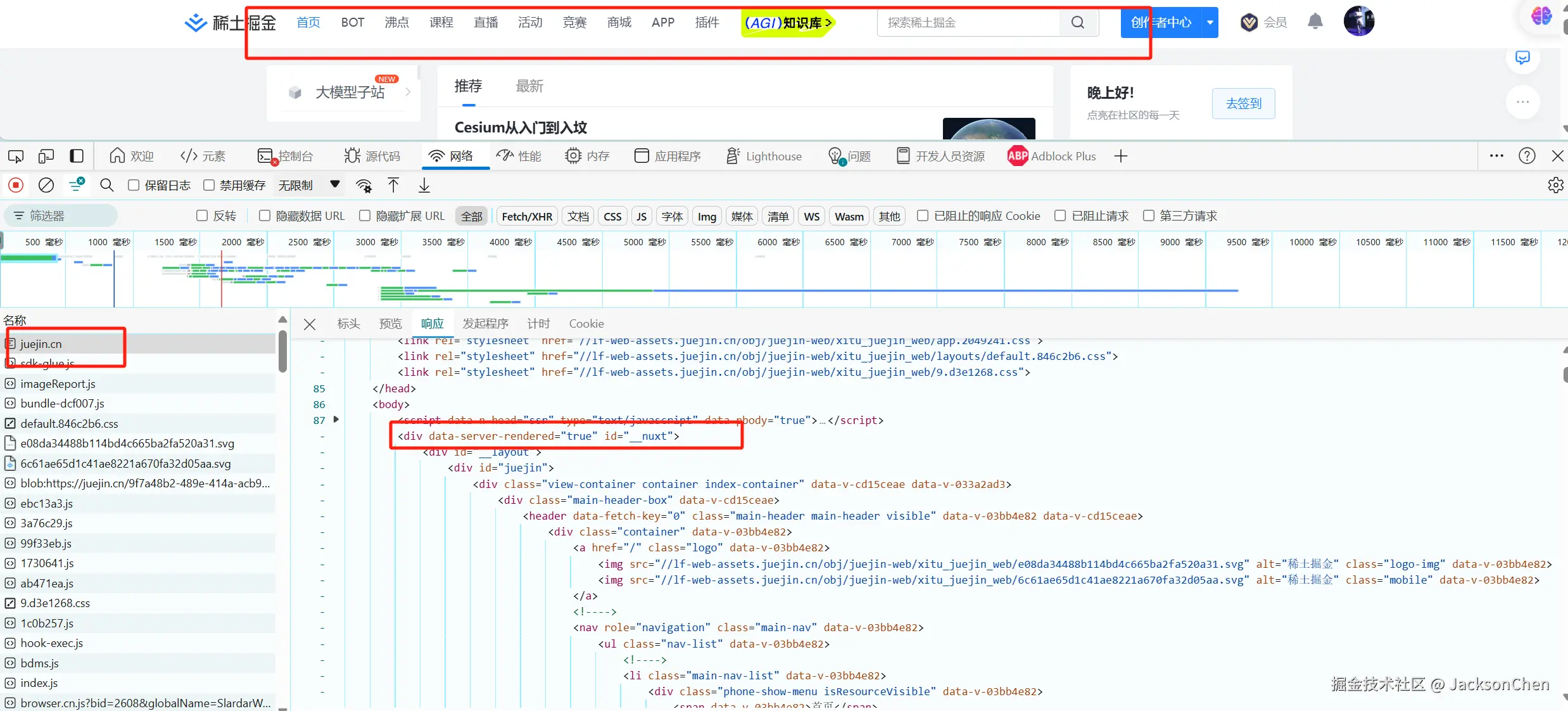Viewport: 1568px width, 711px height.
Task: Open the 无限制 throttling dropdown
Action: pos(309,185)
